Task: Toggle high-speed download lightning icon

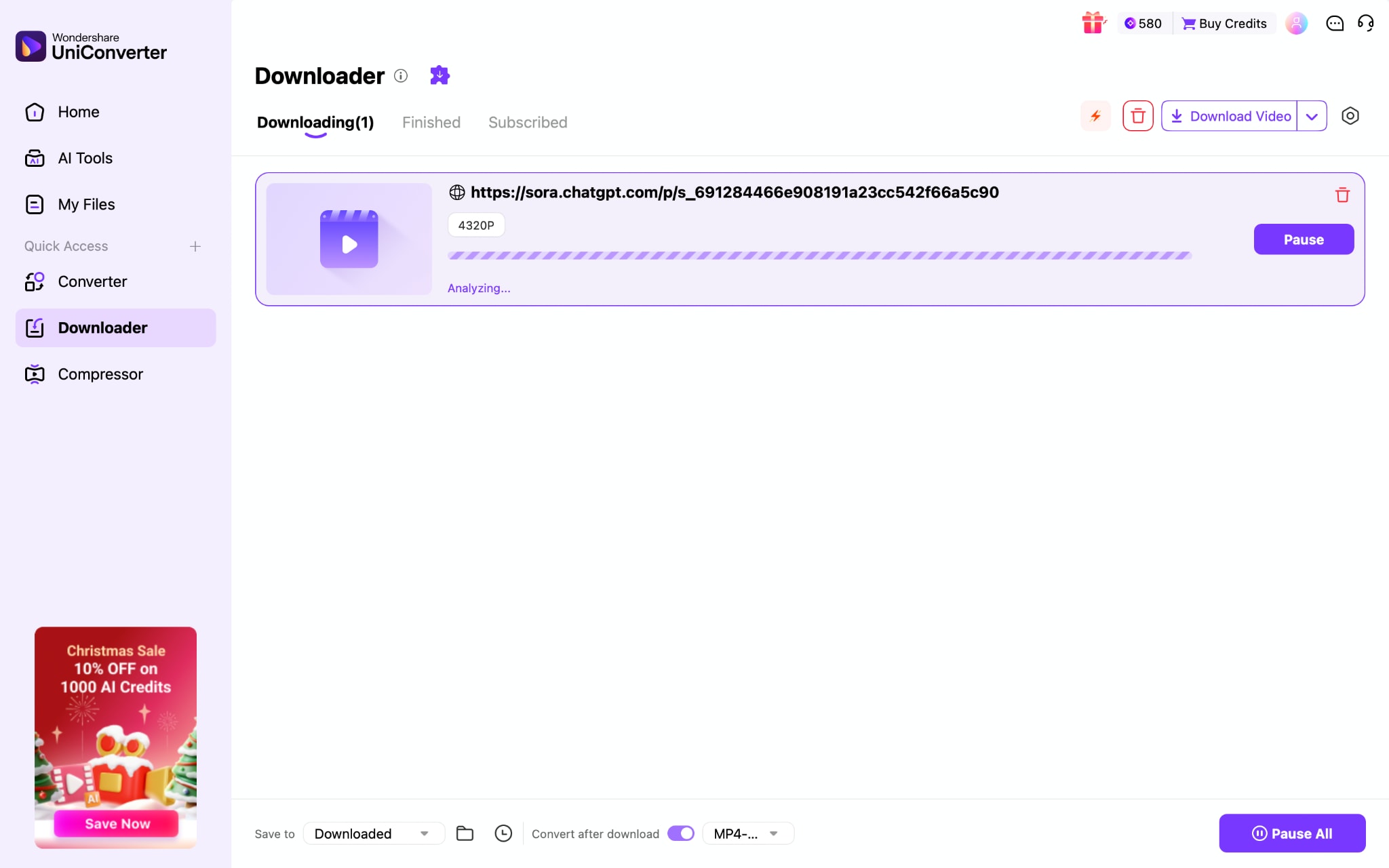Action: 1095,116
